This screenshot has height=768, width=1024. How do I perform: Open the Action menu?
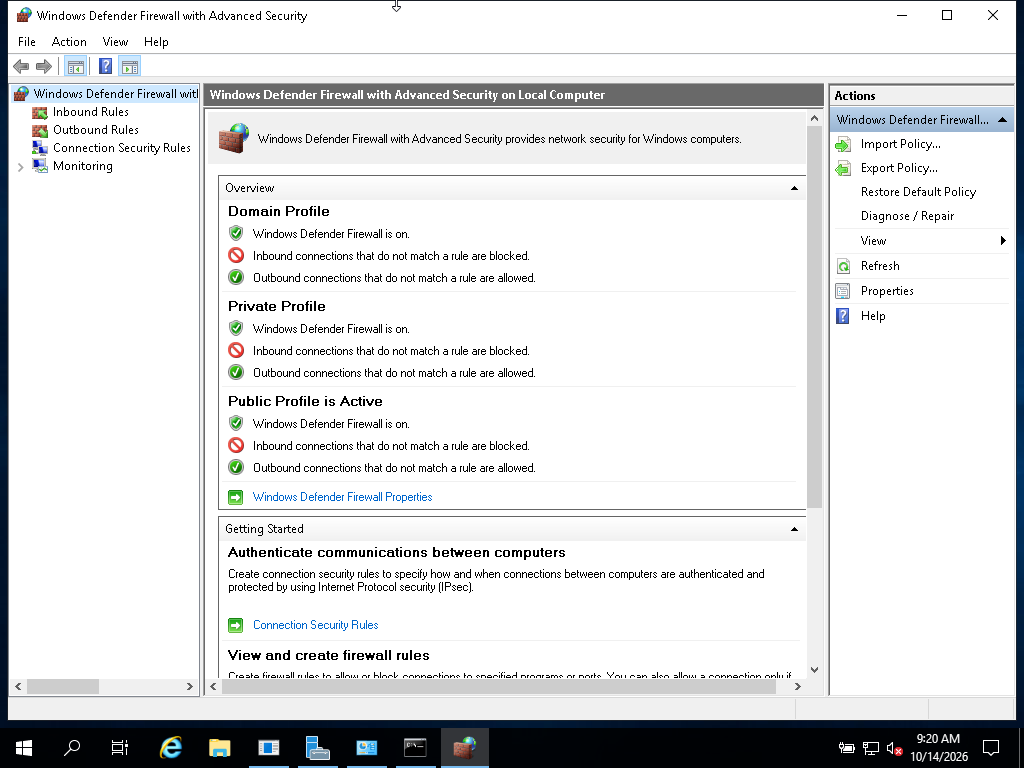69,42
